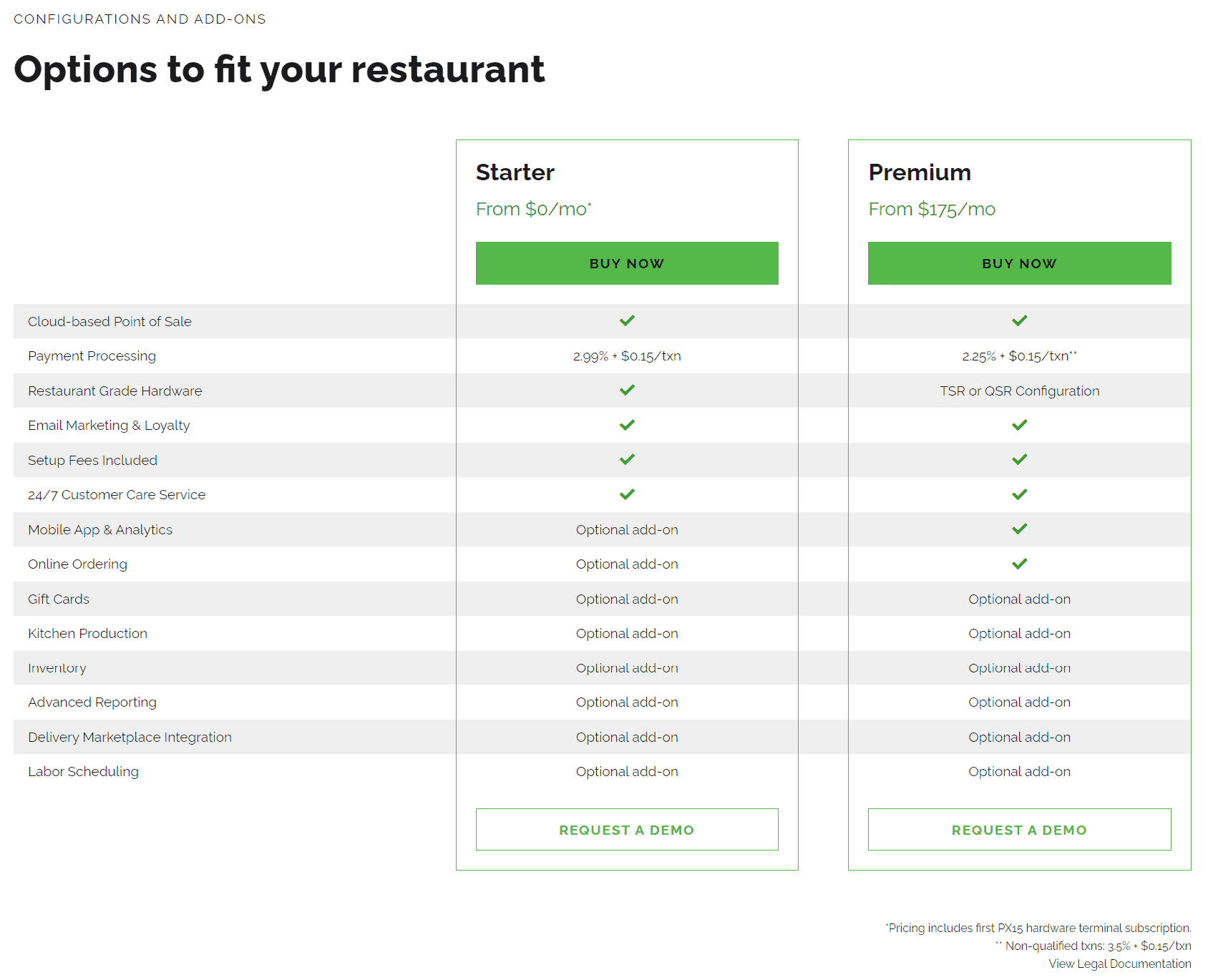1223x980 pixels.
Task: Select Optional add-on for Starter Gift Cards
Action: (x=627, y=599)
